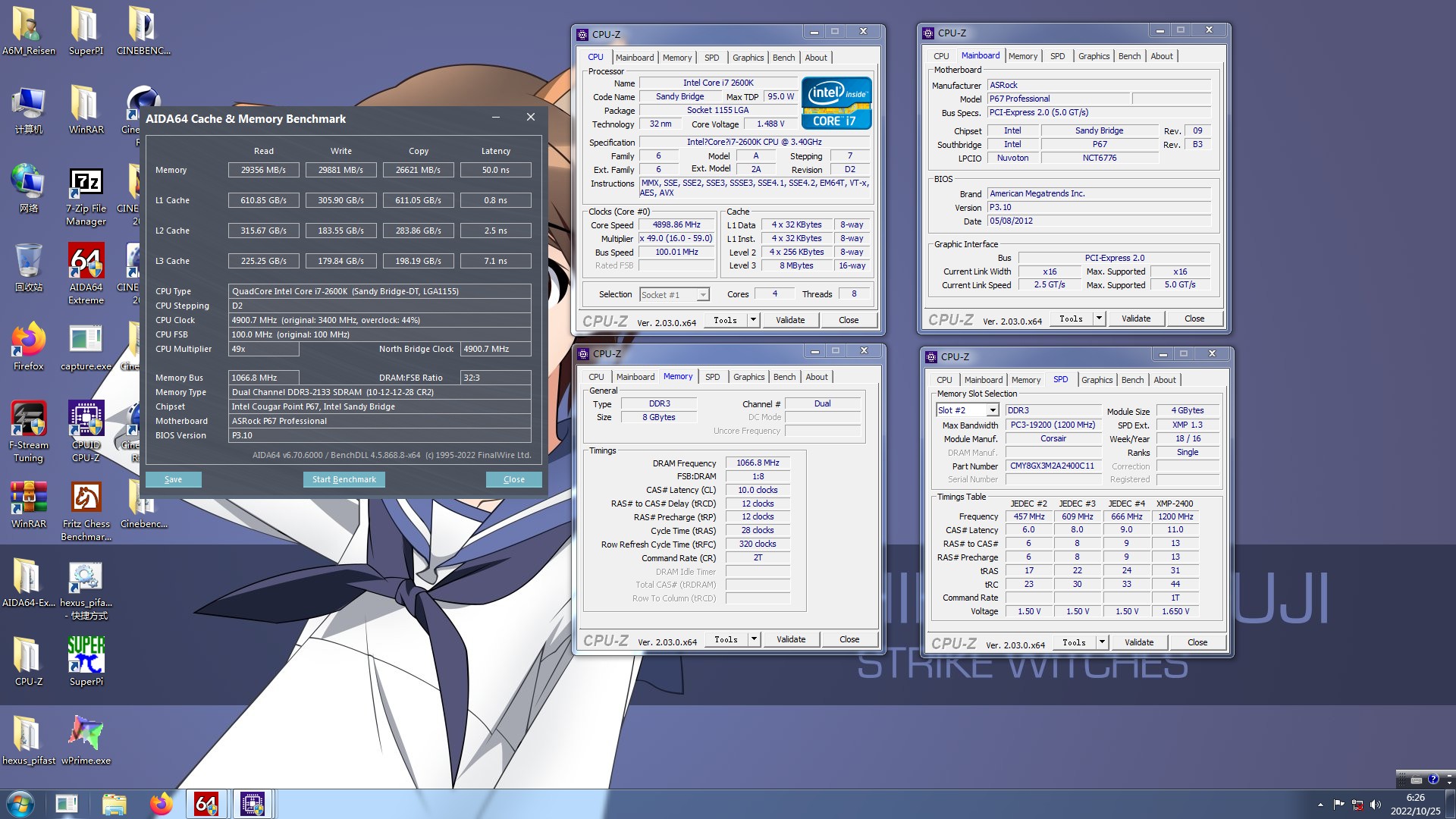1456x819 pixels.
Task: Open File Explorer from the taskbar
Action: click(x=114, y=804)
